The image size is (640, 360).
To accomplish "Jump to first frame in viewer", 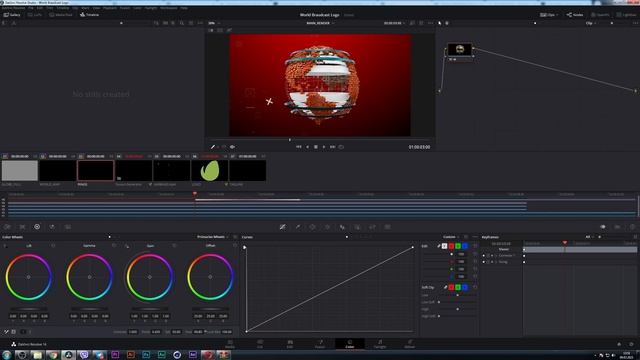I will [x=298, y=147].
